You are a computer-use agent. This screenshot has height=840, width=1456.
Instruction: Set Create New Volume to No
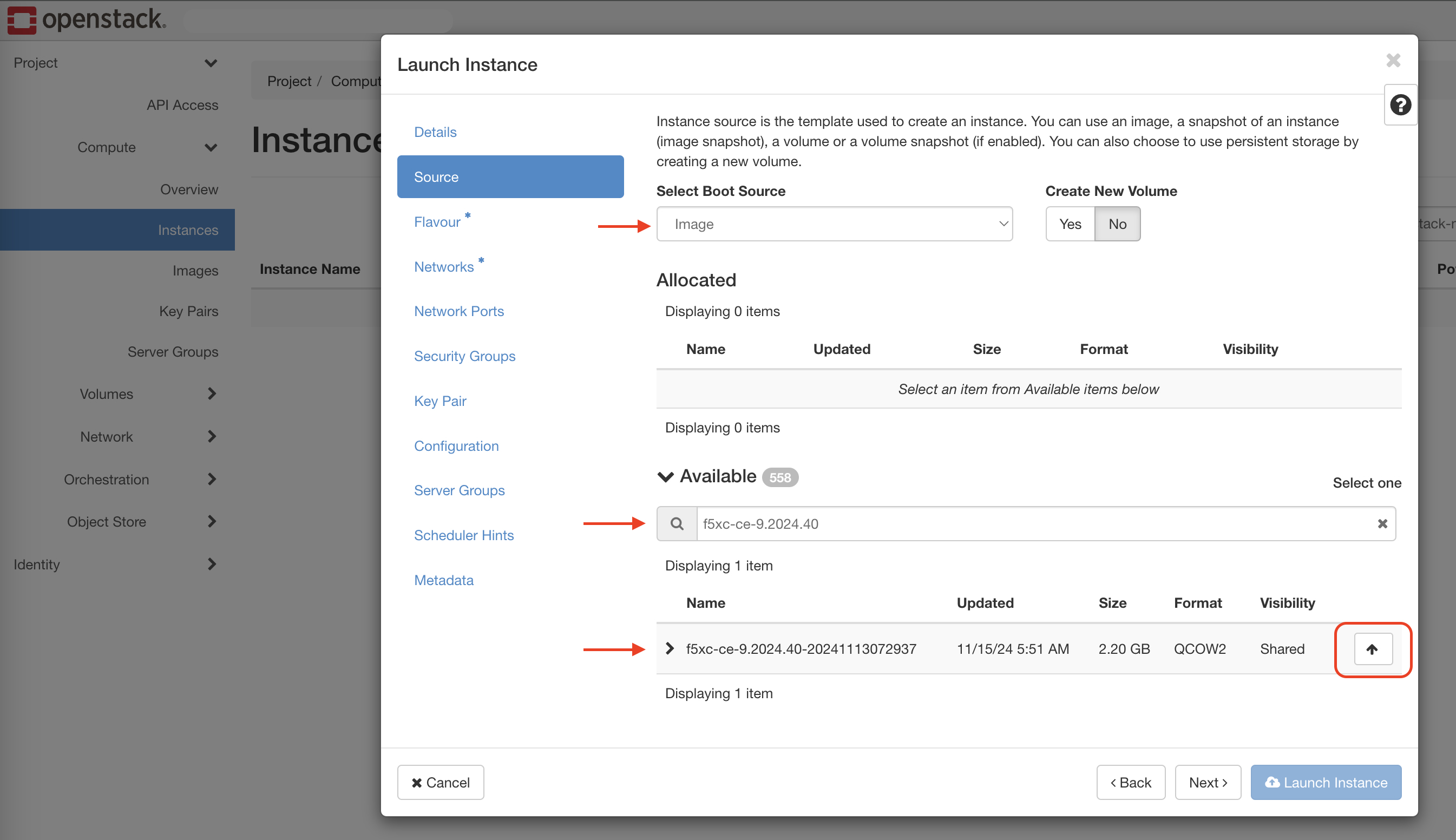pos(1117,224)
